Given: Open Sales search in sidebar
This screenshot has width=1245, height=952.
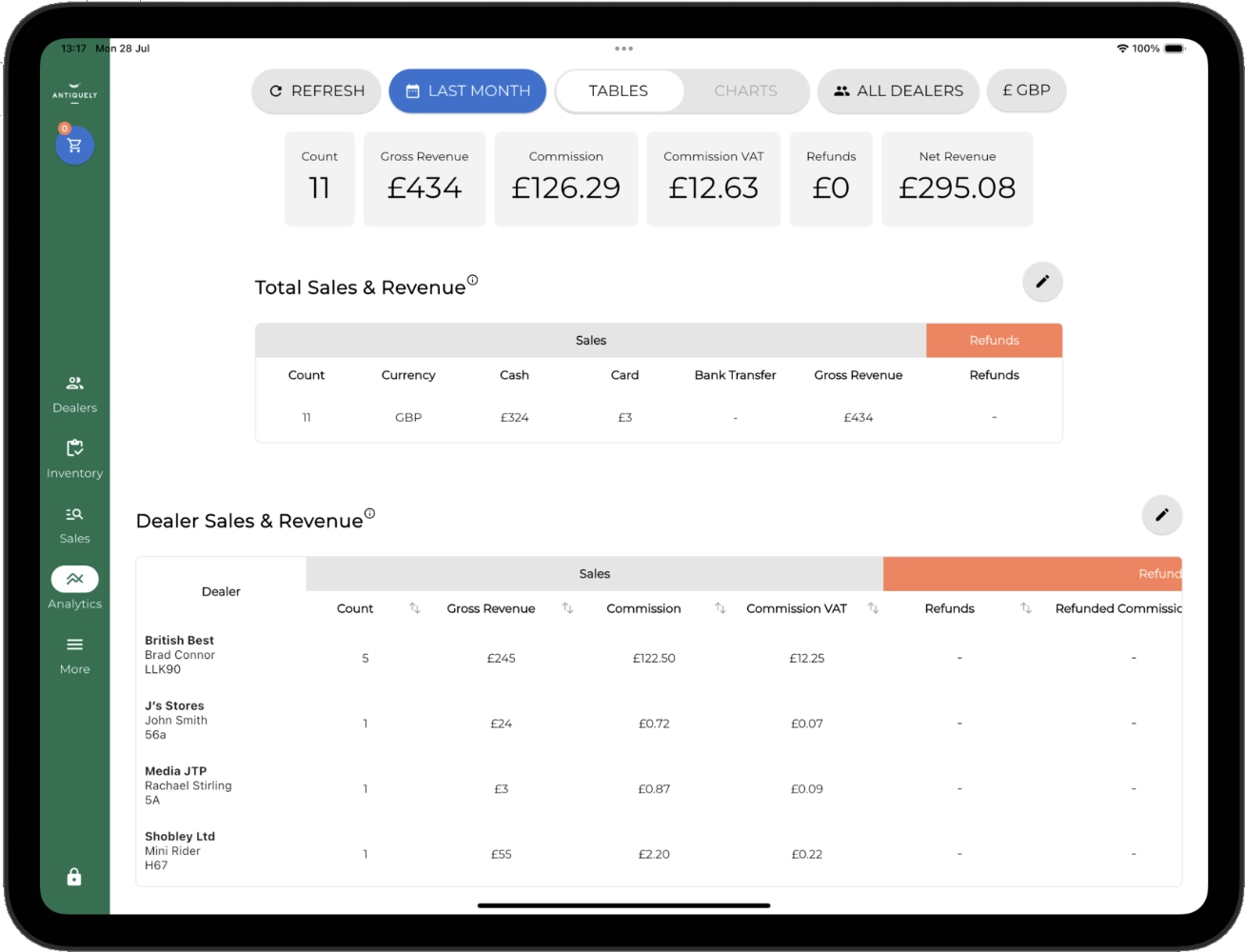Looking at the screenshot, I should (x=74, y=526).
